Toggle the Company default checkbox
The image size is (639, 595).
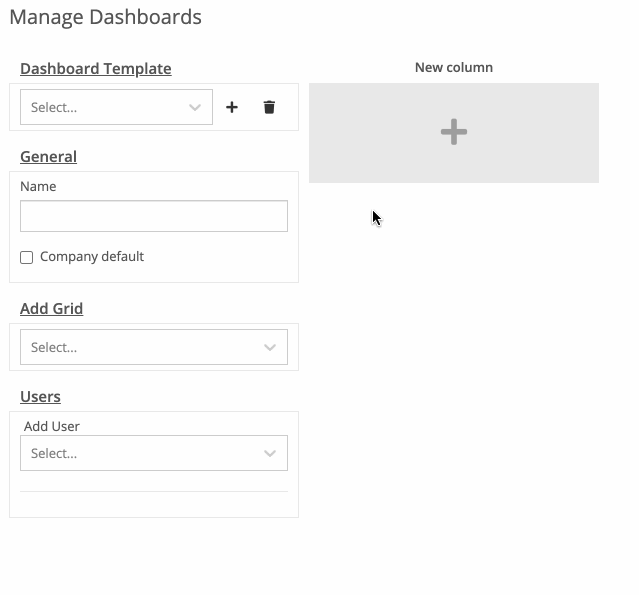[x=26, y=257]
